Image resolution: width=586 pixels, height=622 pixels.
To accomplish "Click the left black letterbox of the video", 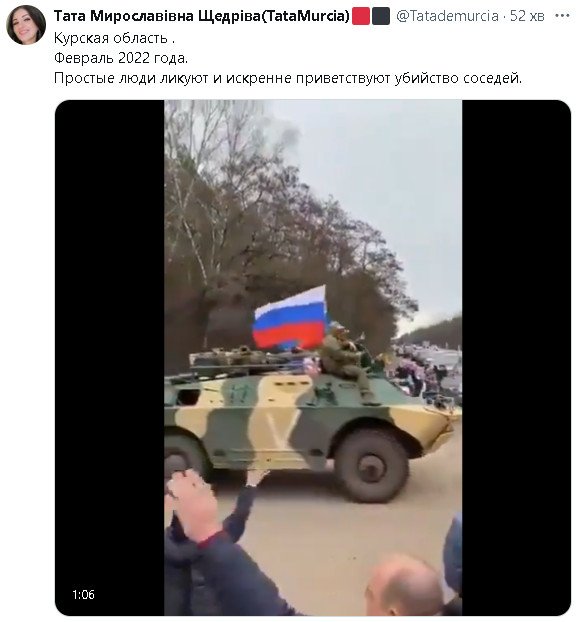I will coord(110,357).
